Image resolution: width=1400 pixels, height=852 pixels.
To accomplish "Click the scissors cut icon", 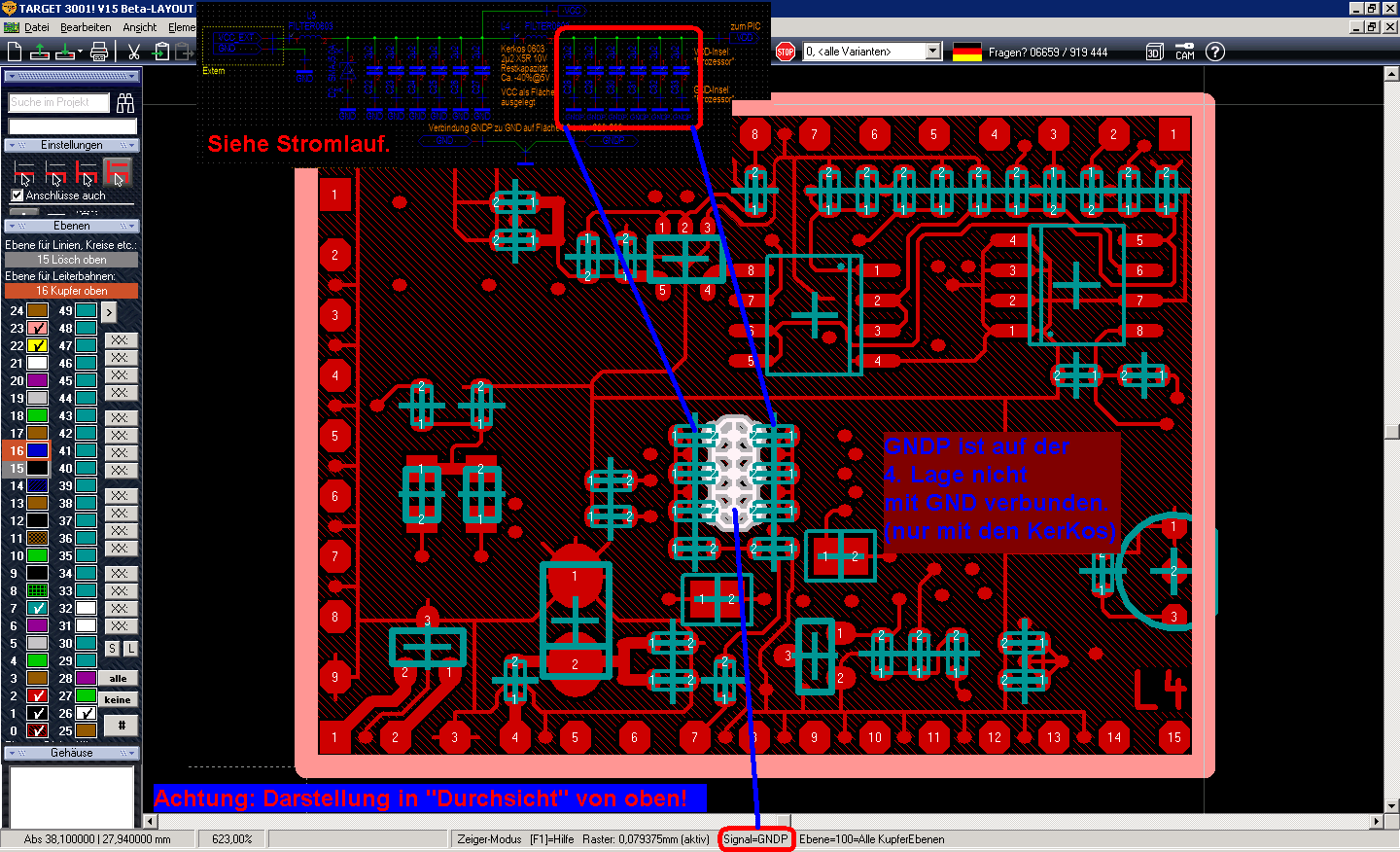I will 133,52.
